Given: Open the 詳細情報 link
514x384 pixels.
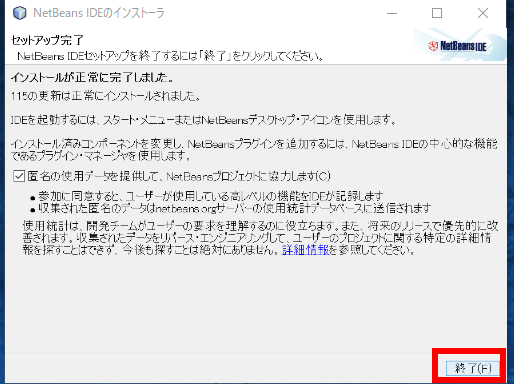Looking at the screenshot, I should 305,250.
